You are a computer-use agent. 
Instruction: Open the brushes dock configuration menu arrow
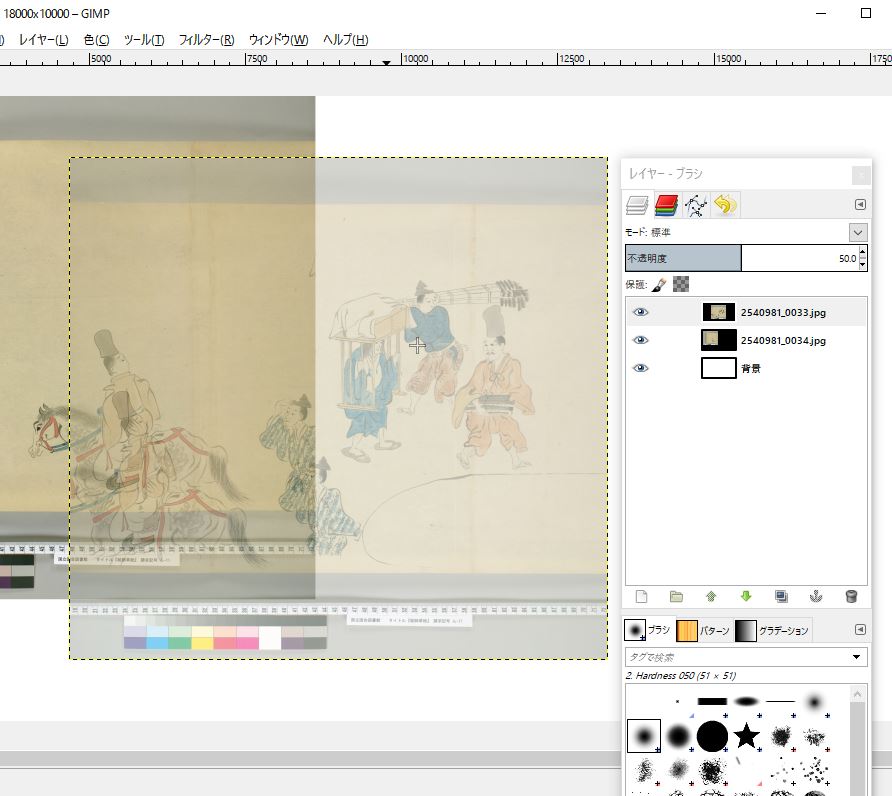860,629
